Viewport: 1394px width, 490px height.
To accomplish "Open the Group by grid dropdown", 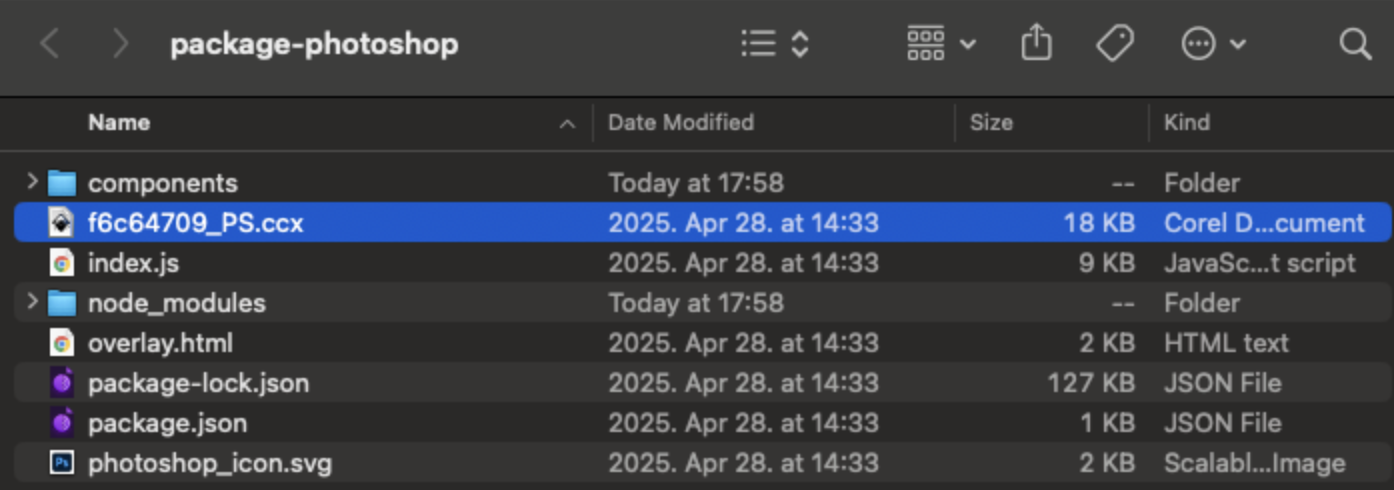I will point(940,44).
